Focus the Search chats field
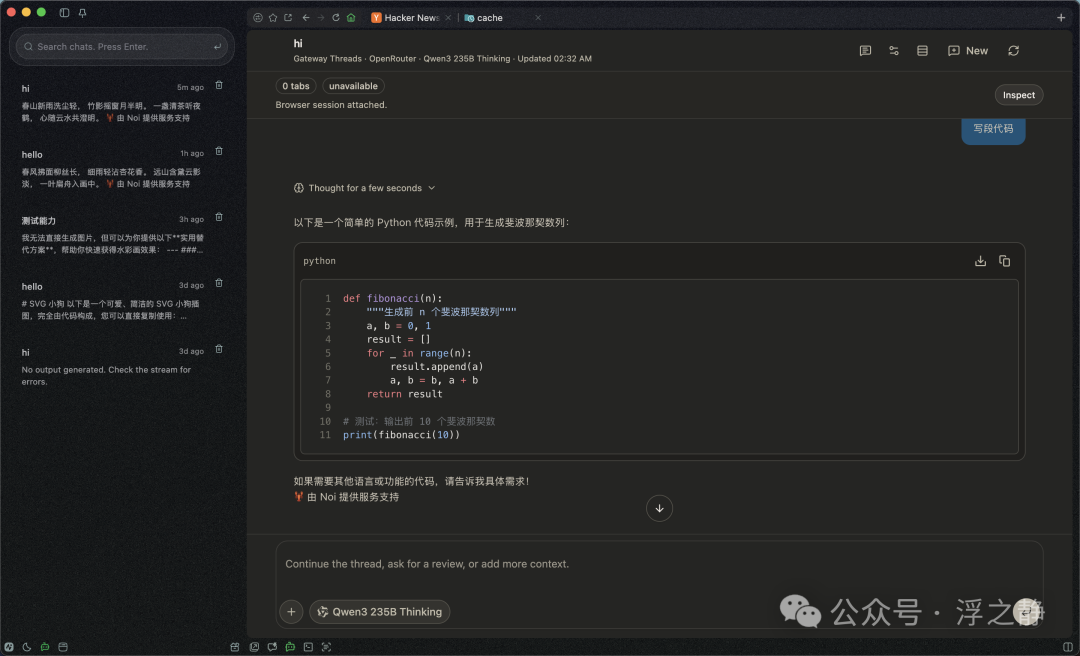Viewport: 1080px width, 656px height. (x=123, y=47)
